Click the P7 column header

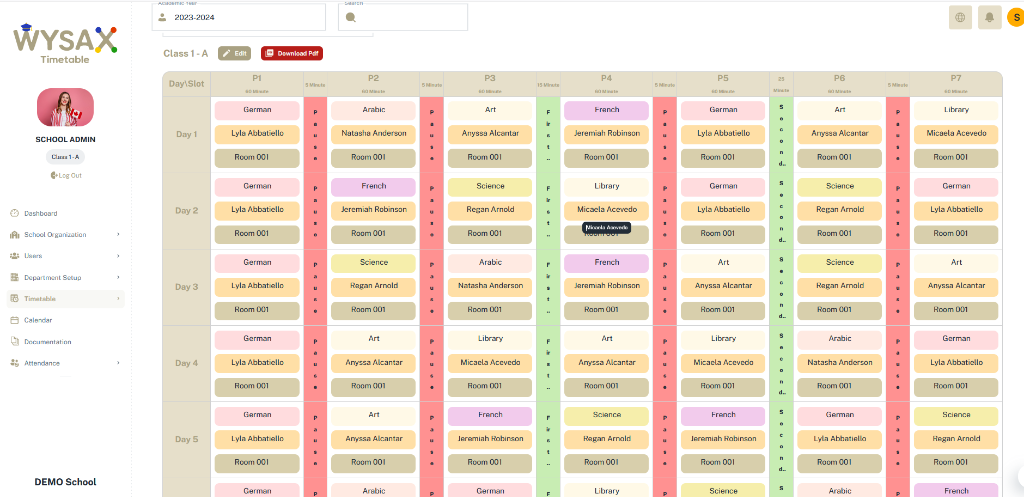tap(955, 84)
